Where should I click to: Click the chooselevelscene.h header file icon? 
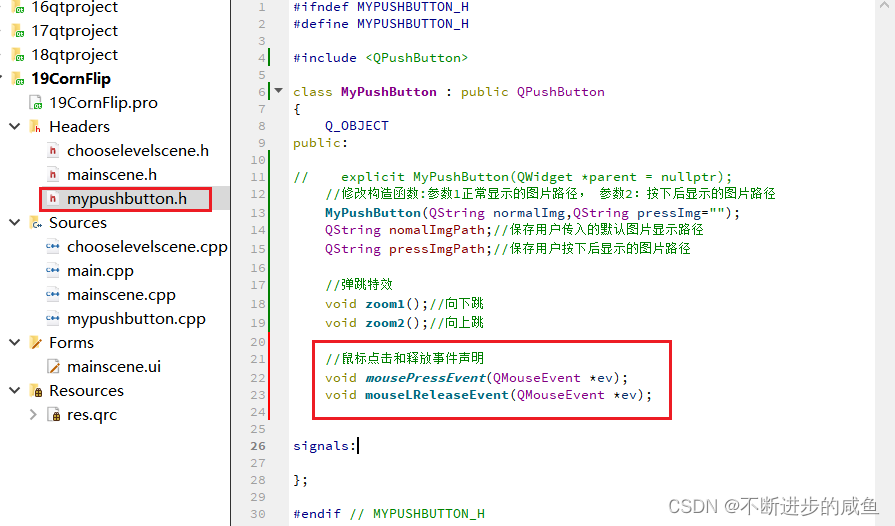[x=53, y=151]
